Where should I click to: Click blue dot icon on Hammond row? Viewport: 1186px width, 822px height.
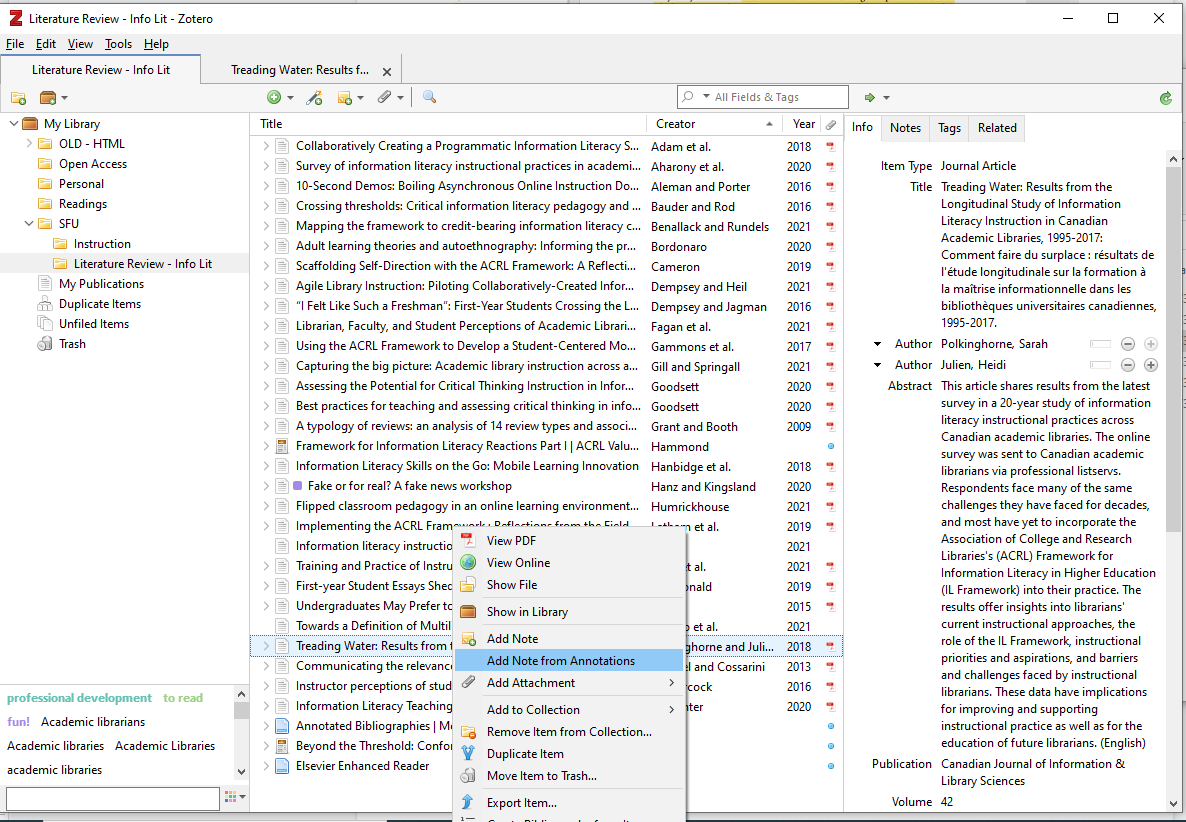831,446
